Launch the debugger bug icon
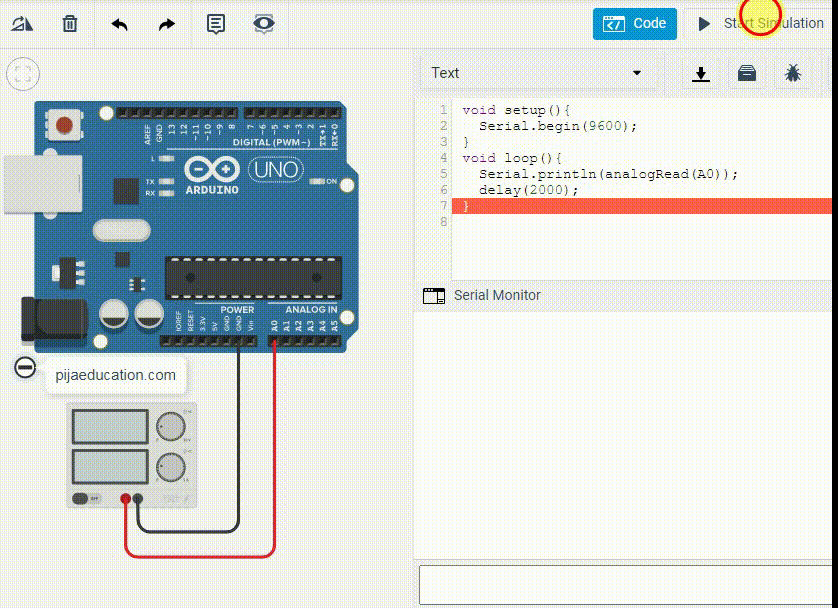The image size is (838, 608). [795, 73]
